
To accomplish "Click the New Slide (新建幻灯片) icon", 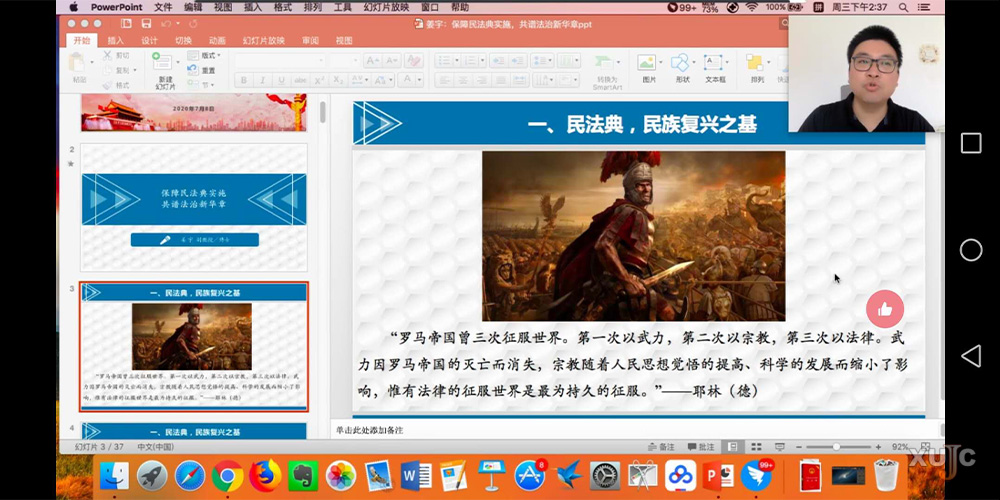I will click(160, 63).
